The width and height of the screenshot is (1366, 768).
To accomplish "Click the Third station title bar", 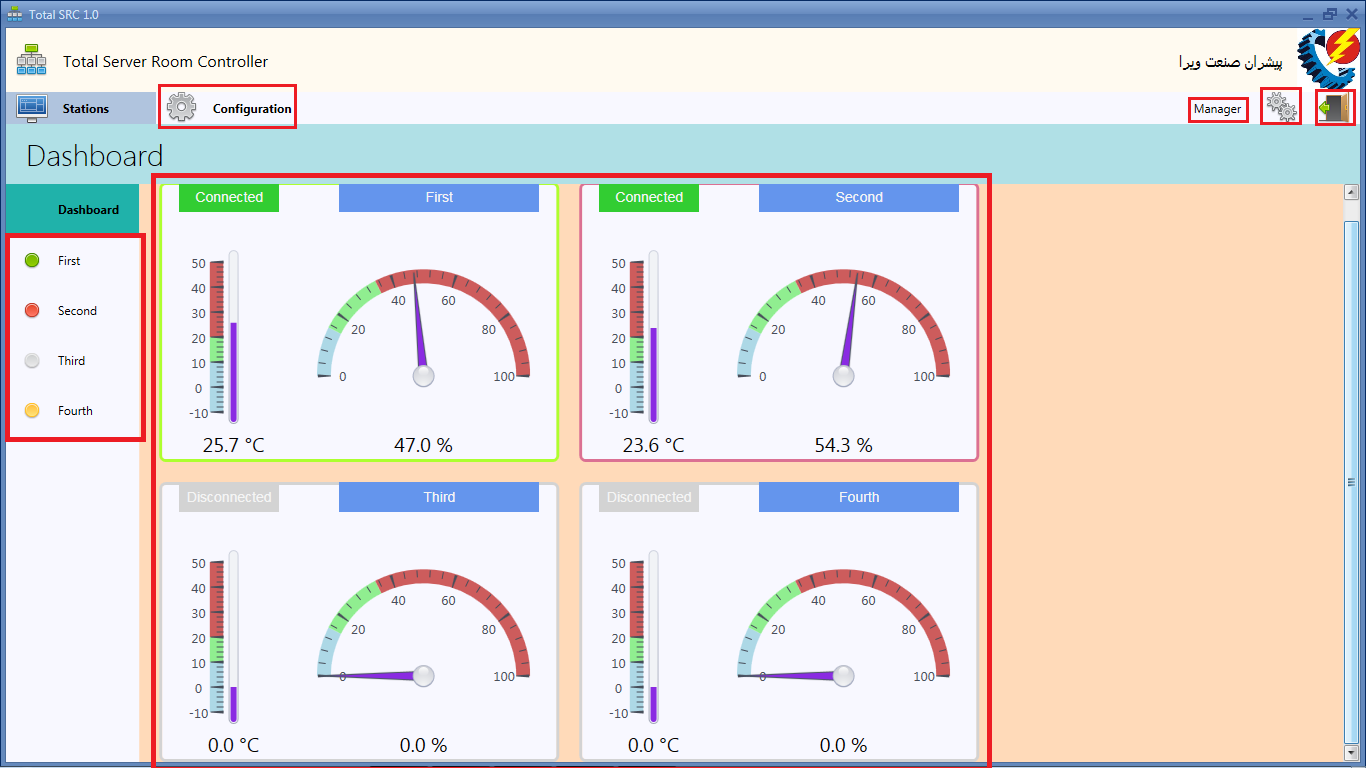I will pyautogui.click(x=439, y=497).
